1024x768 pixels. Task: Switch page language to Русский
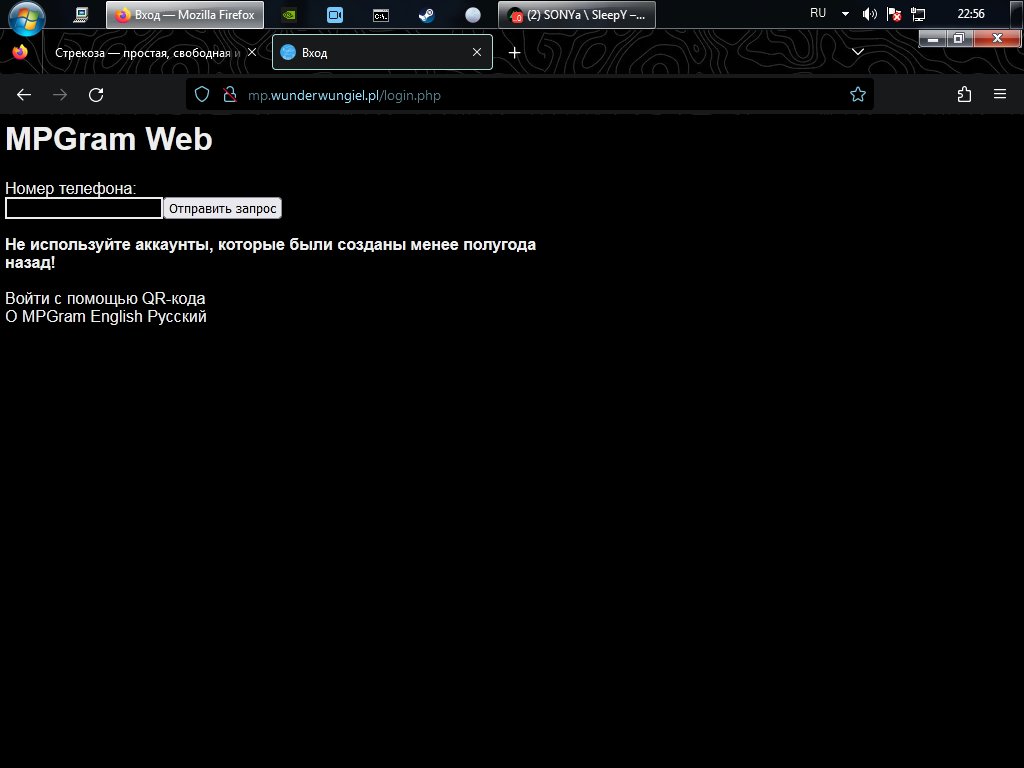177,317
